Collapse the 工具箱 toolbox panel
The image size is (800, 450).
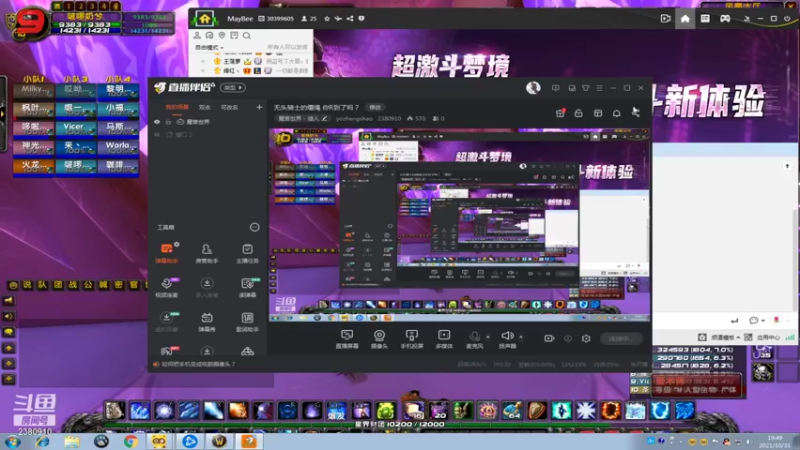(254, 227)
